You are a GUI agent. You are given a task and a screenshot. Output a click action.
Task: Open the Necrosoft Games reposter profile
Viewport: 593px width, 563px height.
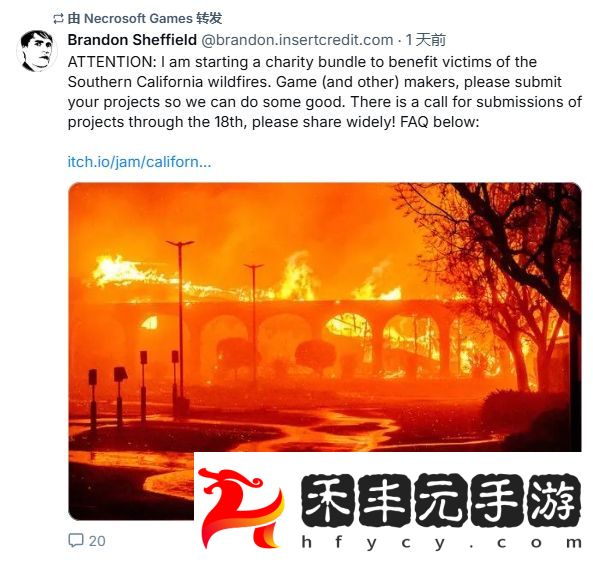click(138, 18)
